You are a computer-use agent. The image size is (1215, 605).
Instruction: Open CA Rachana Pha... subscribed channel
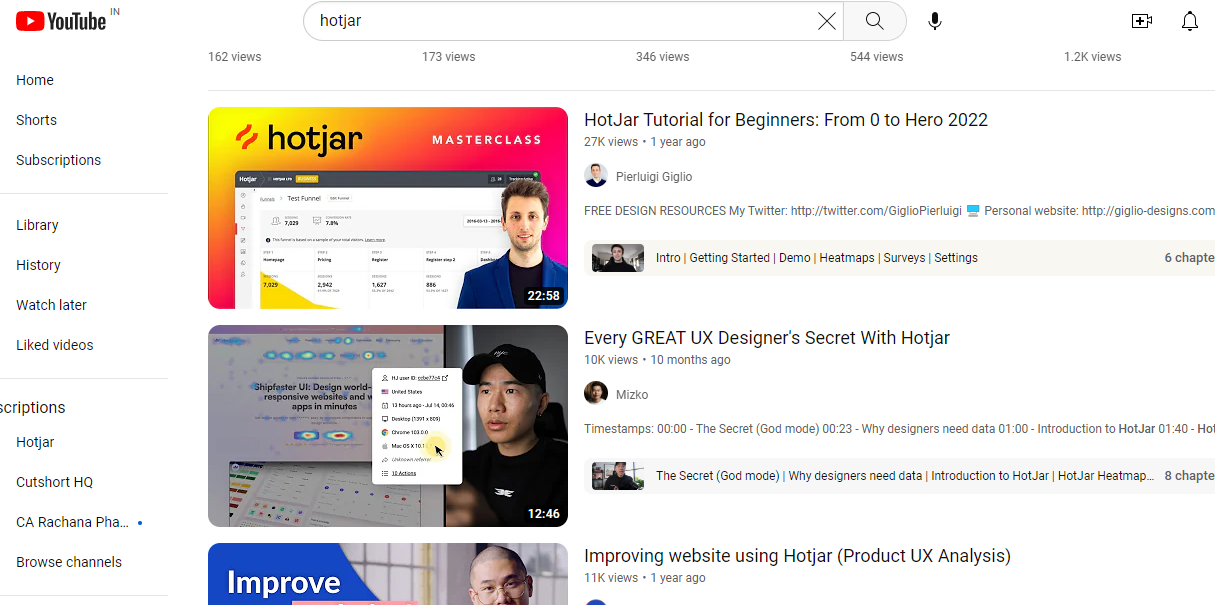(x=72, y=522)
